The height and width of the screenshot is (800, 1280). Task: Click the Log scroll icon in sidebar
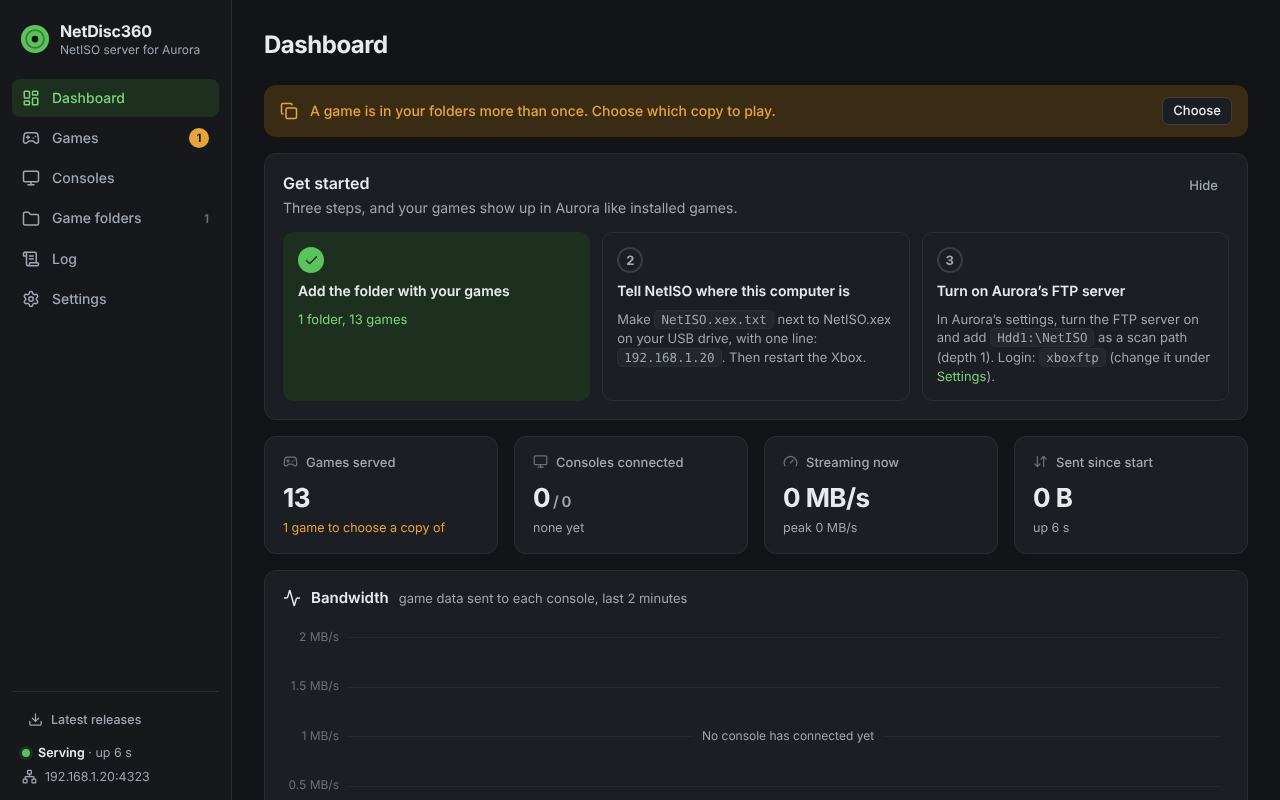[31, 259]
